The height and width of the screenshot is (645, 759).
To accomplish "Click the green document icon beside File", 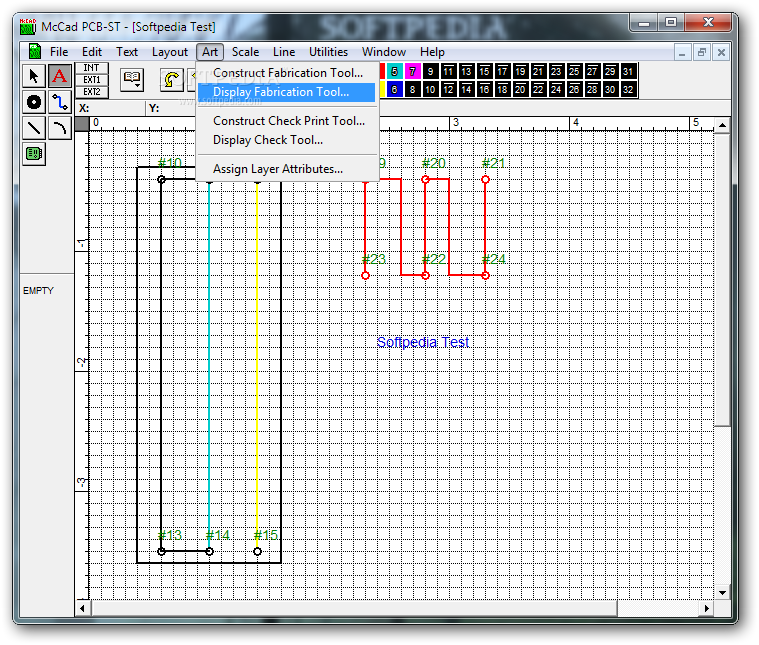I will 35,51.
